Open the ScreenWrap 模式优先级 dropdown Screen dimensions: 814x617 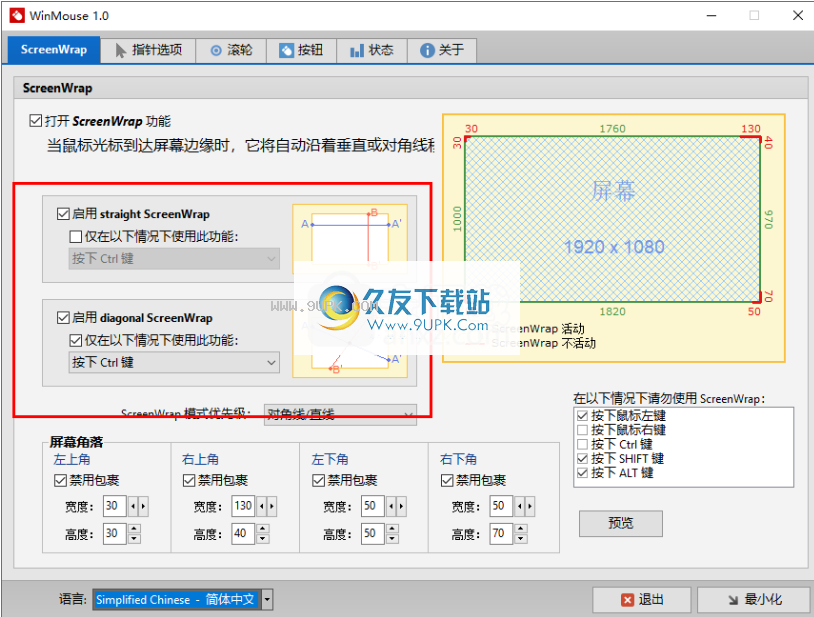[x=340, y=414]
